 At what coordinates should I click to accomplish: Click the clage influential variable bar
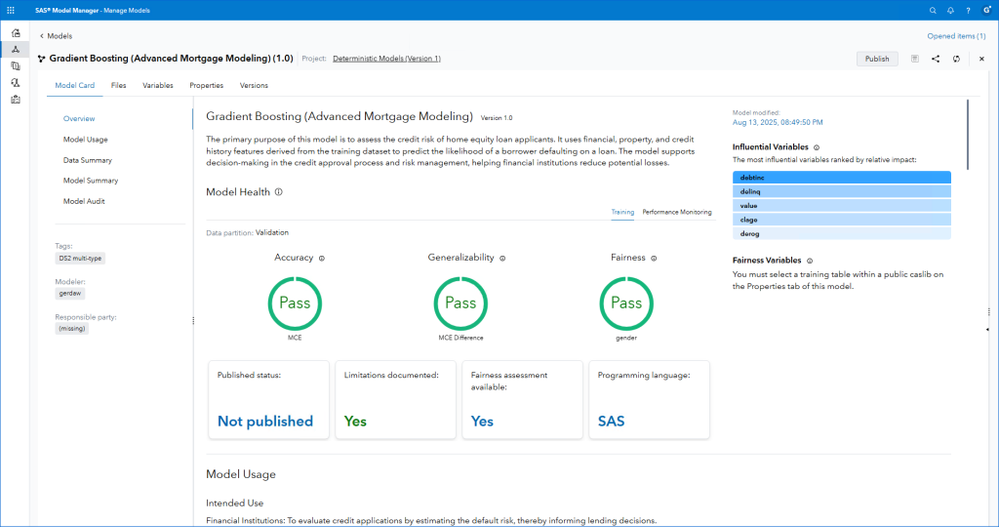point(842,219)
